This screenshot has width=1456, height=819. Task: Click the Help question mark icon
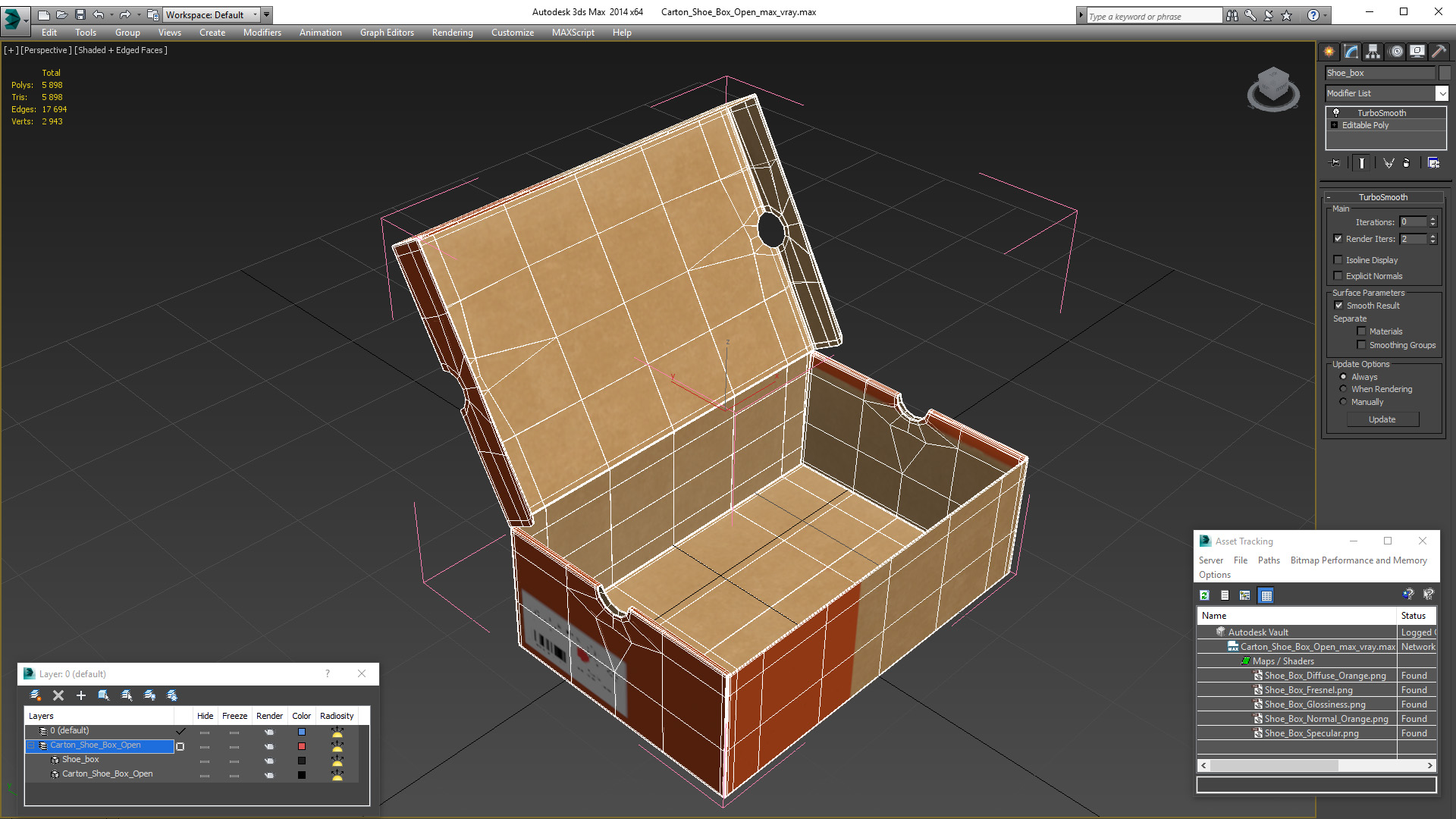click(1313, 15)
